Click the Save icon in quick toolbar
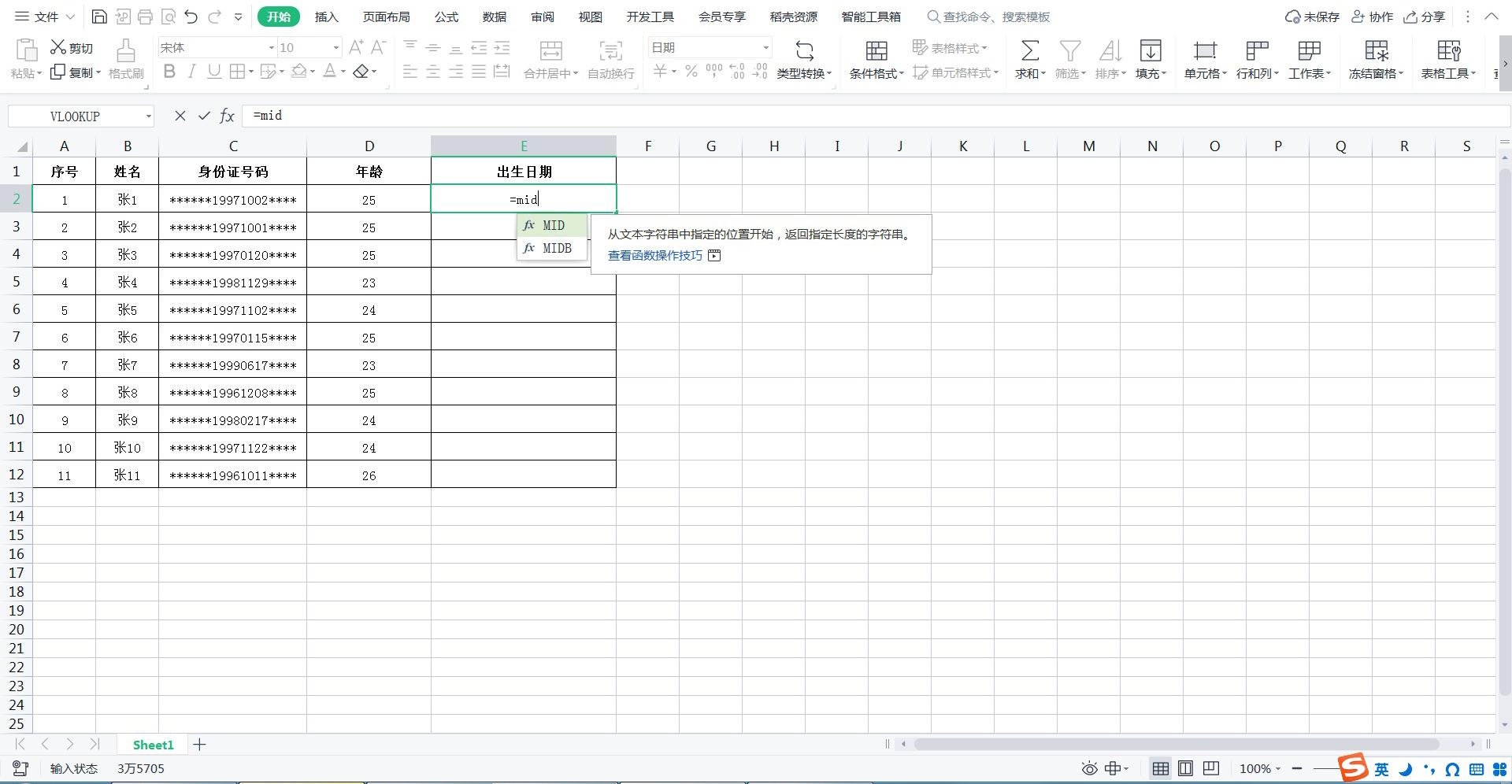Image resolution: width=1512 pixels, height=784 pixels. (99, 17)
